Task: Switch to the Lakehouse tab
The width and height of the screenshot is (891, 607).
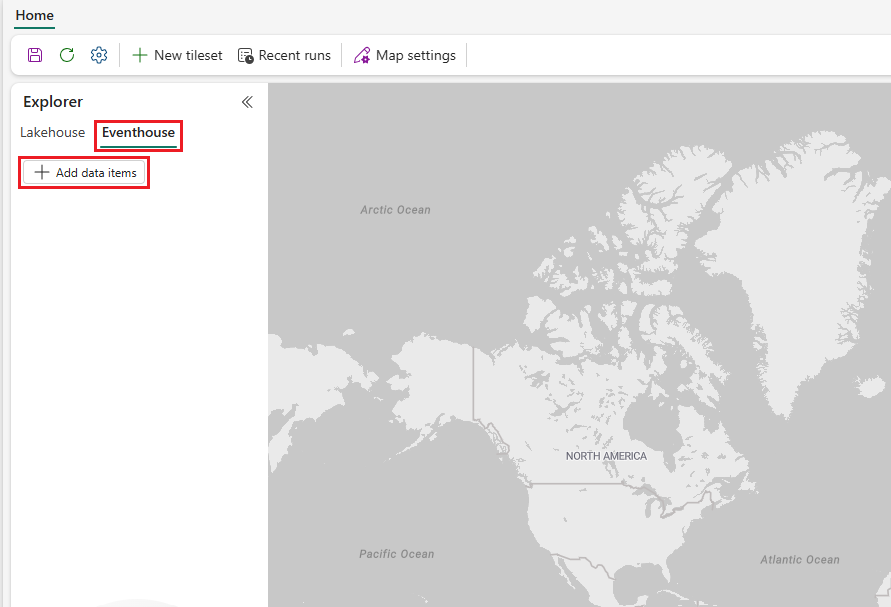Action: (x=52, y=132)
